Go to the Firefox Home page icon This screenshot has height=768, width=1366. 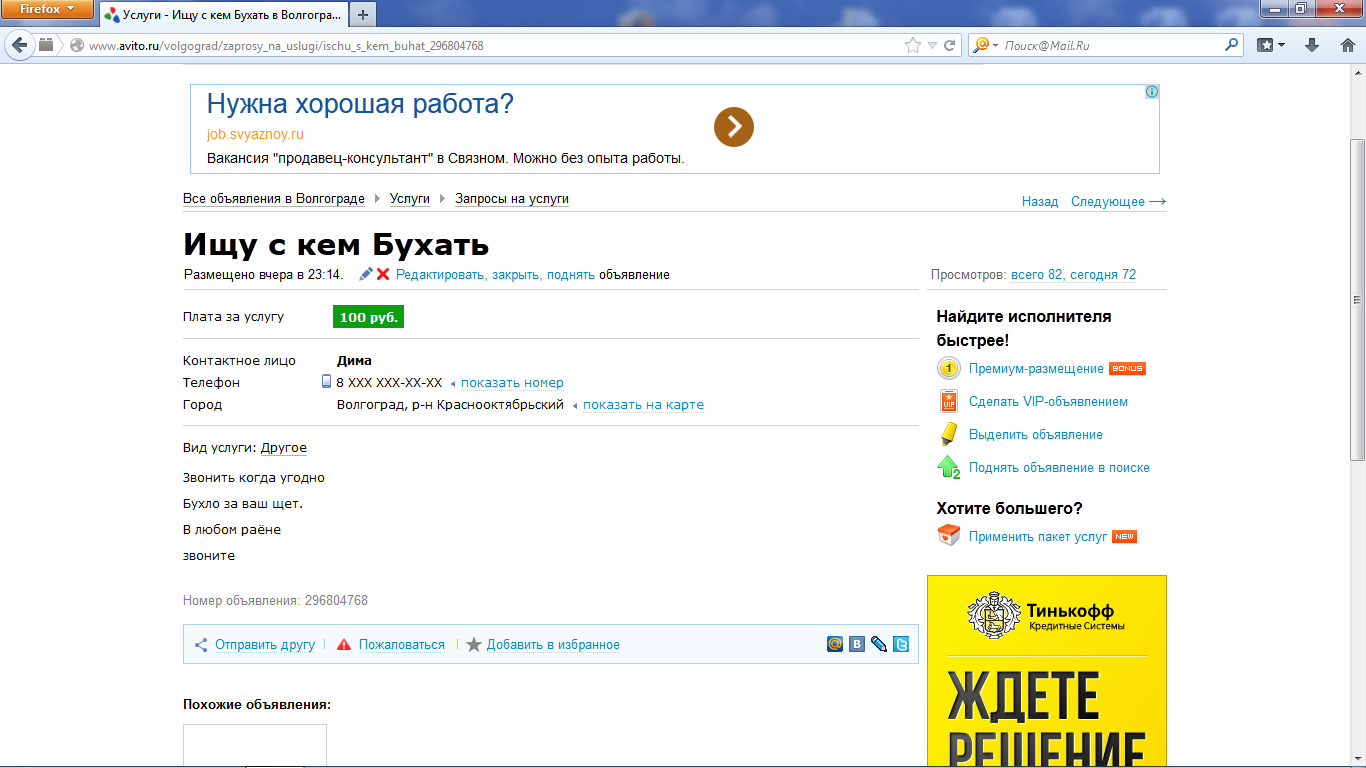(x=1346, y=45)
